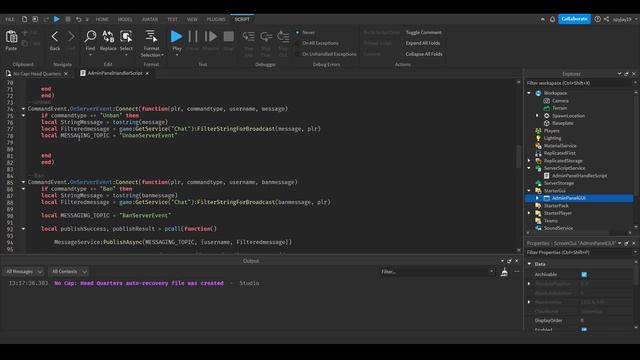This screenshot has height=360, width=640.
Task: Focus the Filter Properties input
Action: [x=578, y=252]
